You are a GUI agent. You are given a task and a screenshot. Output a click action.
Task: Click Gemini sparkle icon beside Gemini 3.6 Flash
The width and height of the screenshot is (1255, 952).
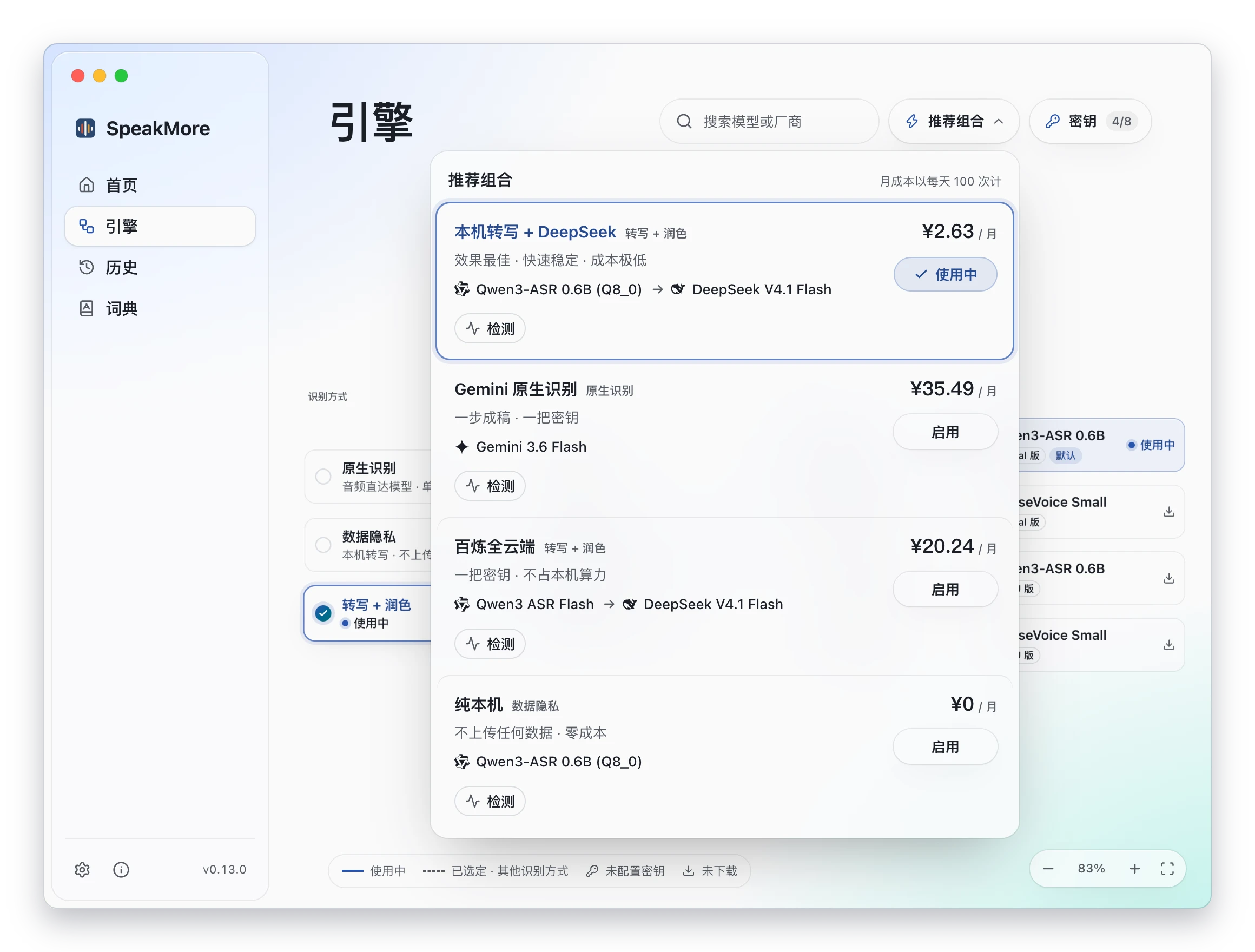462,447
